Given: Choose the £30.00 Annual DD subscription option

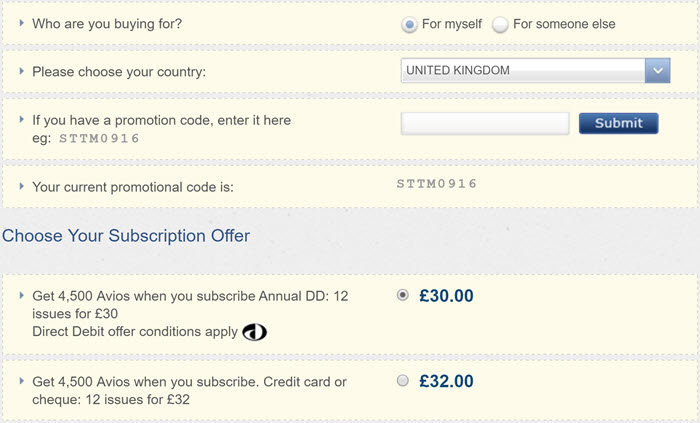Looking at the screenshot, I should [403, 295].
